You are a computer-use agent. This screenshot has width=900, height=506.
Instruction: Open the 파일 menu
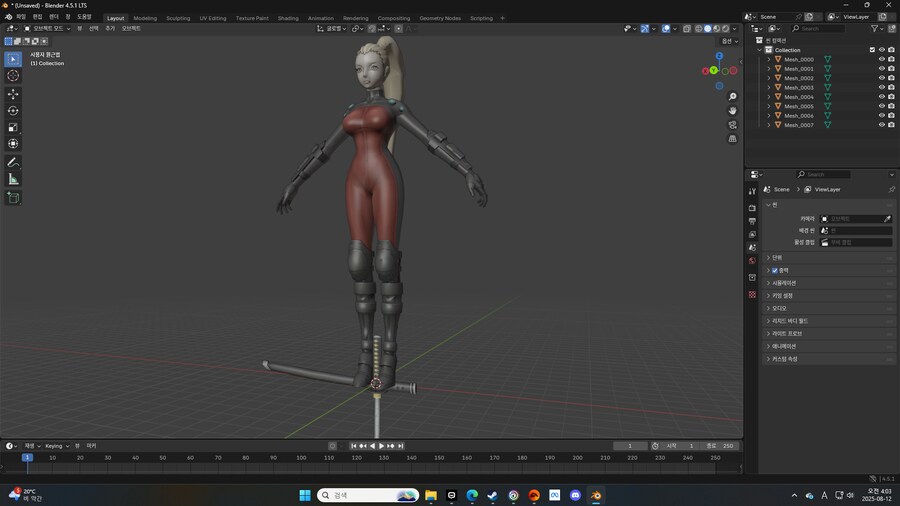point(21,17)
